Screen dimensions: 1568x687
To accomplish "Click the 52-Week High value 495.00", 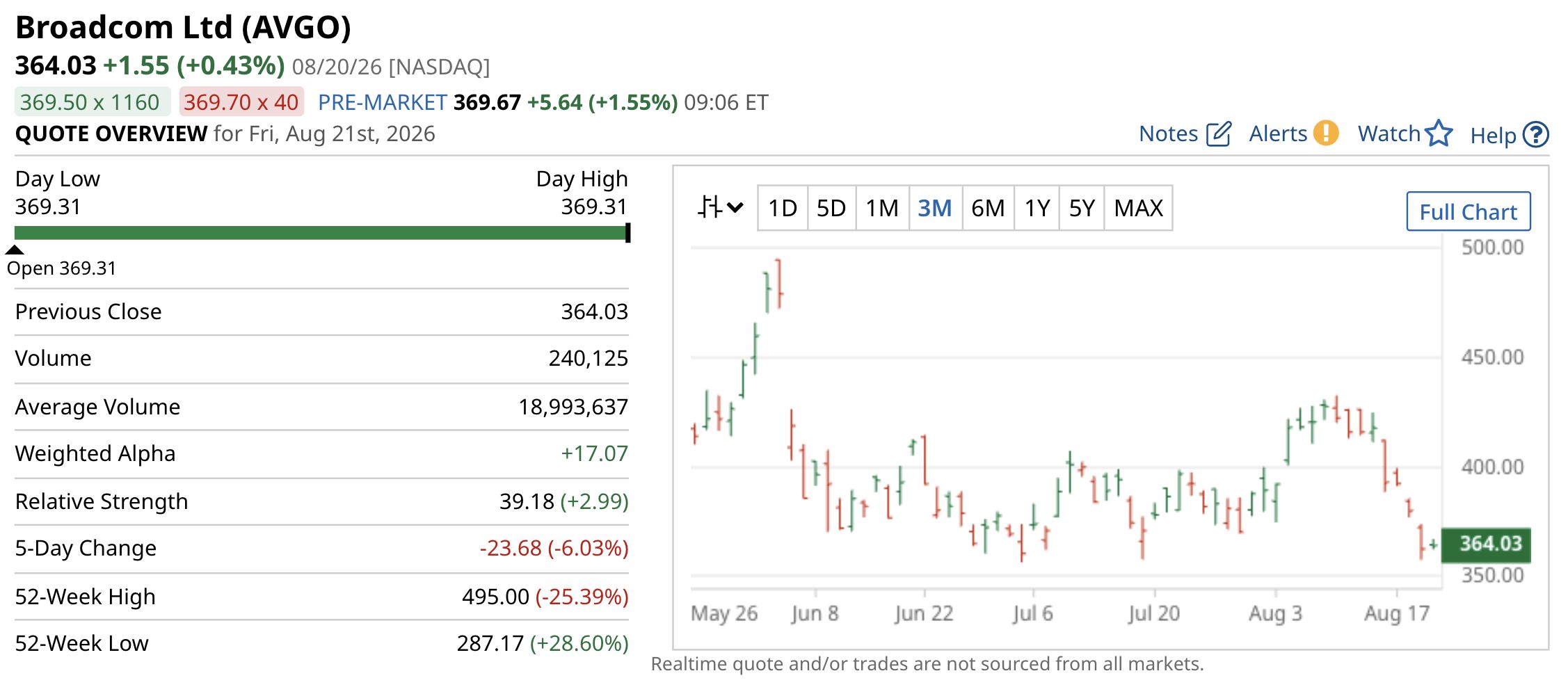I will point(495,597).
